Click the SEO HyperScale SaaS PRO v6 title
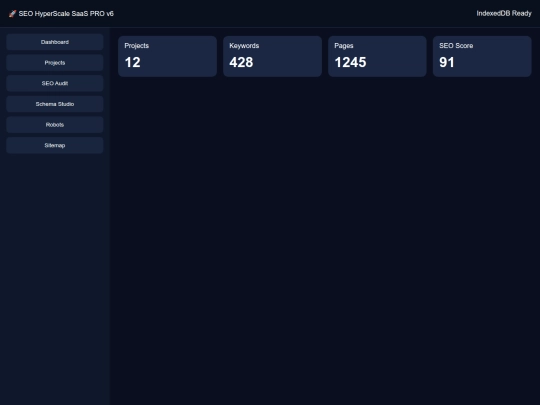 pos(66,14)
